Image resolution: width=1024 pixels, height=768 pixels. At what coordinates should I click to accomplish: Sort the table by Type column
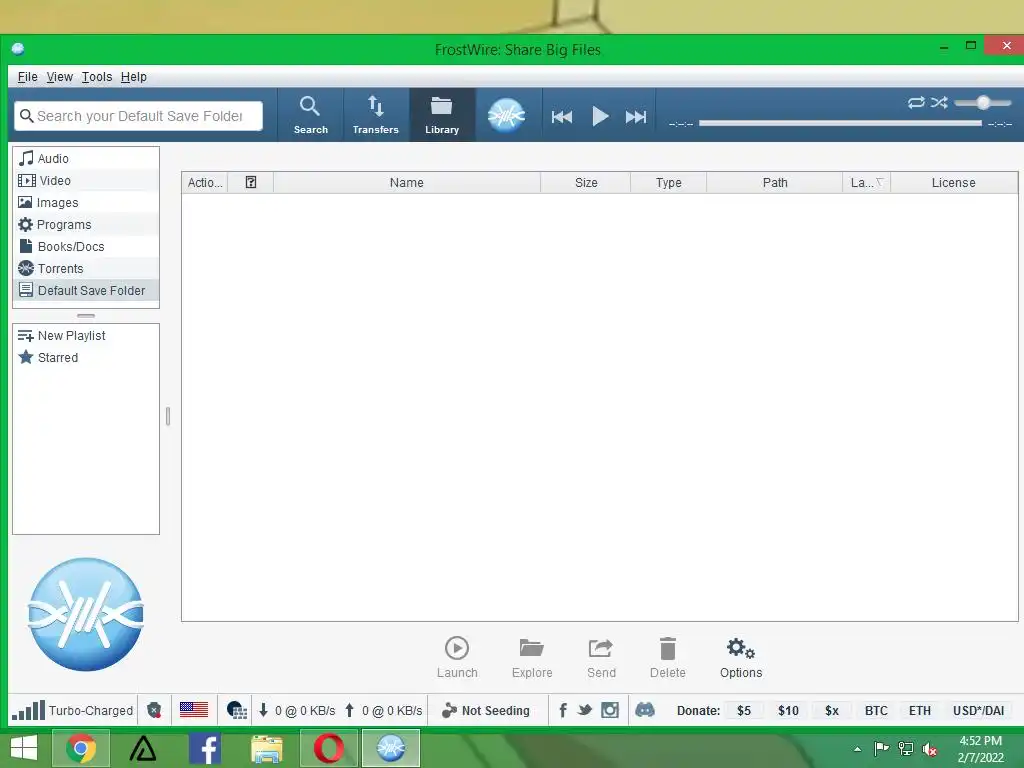click(669, 183)
